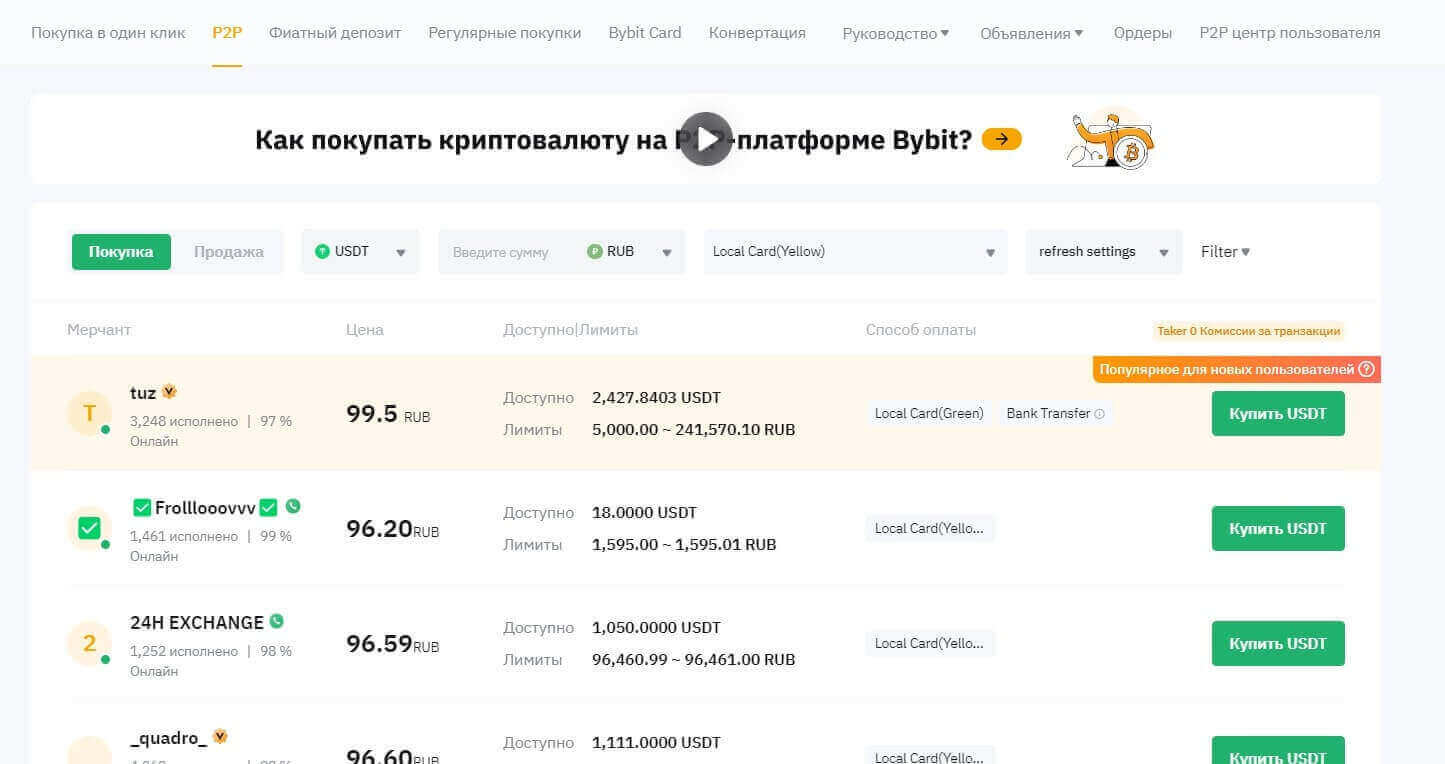The width and height of the screenshot is (1445, 764).
Task: Click Купить USDT for merchant Frolllooovvv
Action: [x=1277, y=528]
